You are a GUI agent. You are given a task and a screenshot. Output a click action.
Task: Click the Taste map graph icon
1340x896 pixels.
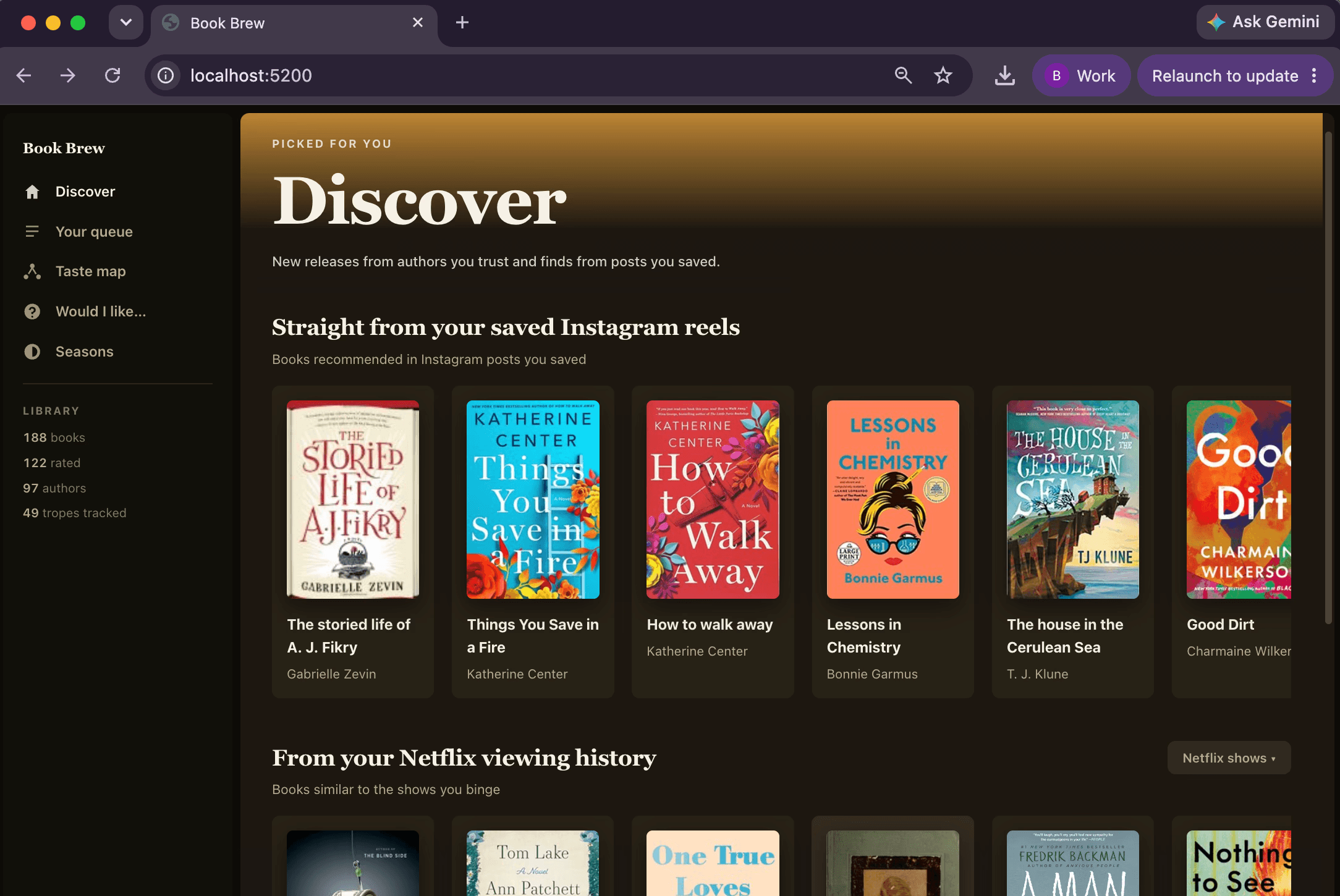tap(32, 271)
